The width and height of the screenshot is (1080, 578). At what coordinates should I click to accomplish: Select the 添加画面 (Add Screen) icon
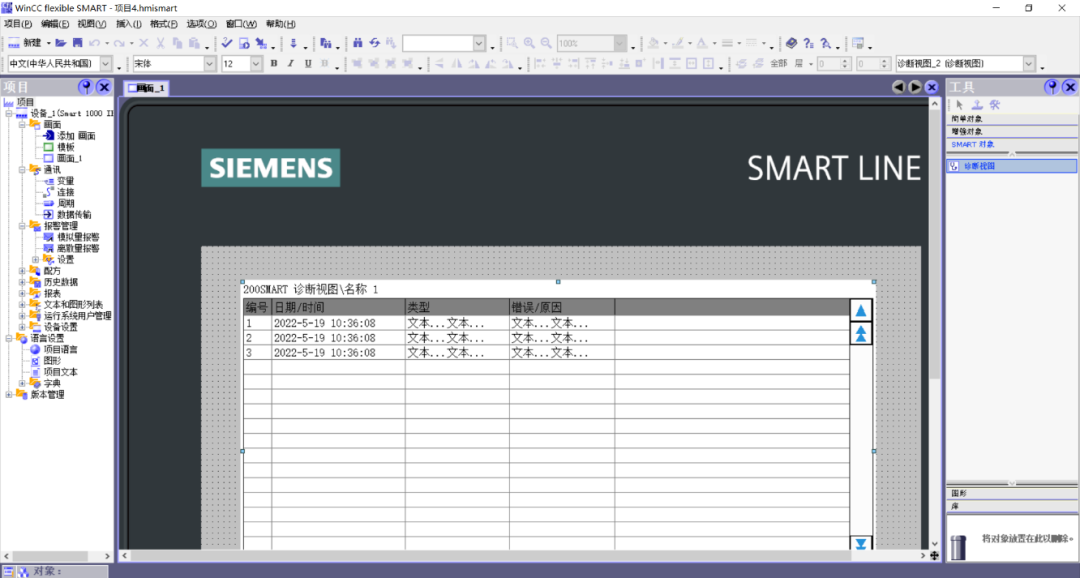coord(49,136)
